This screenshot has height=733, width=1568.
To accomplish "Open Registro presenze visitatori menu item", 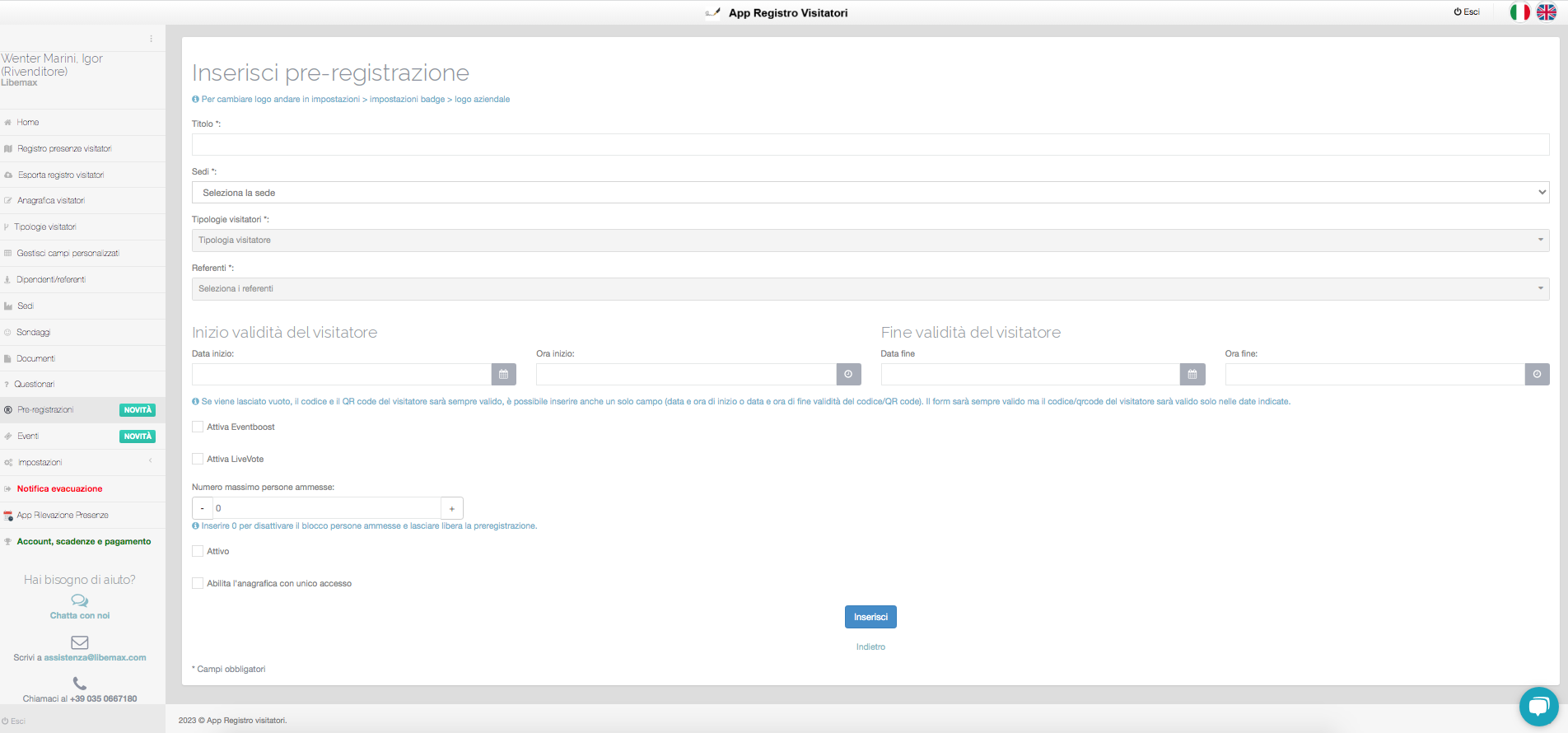I will coord(82,149).
